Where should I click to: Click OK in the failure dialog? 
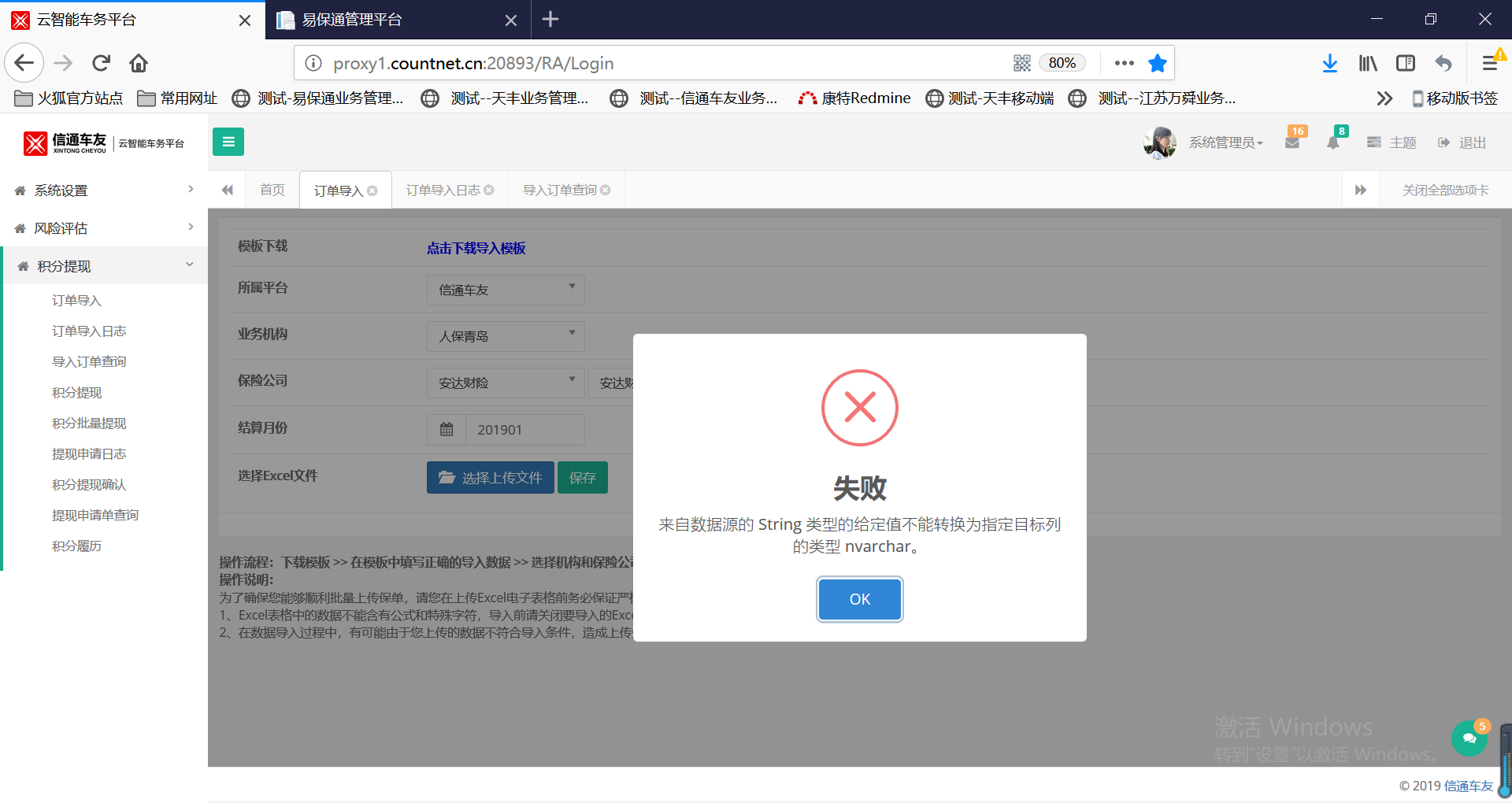(x=860, y=599)
